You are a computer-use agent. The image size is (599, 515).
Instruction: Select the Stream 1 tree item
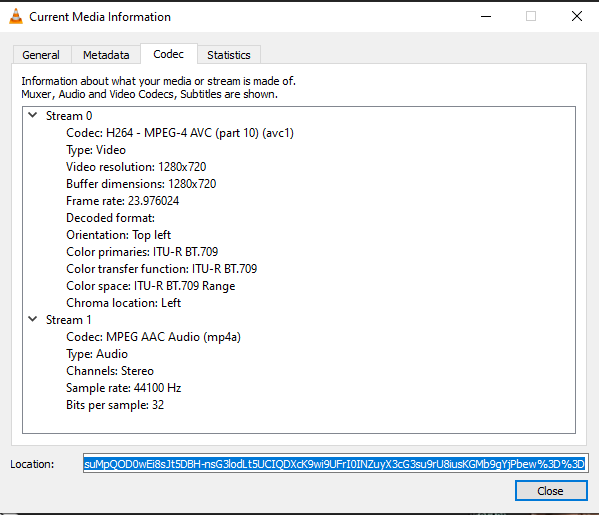(x=69, y=320)
